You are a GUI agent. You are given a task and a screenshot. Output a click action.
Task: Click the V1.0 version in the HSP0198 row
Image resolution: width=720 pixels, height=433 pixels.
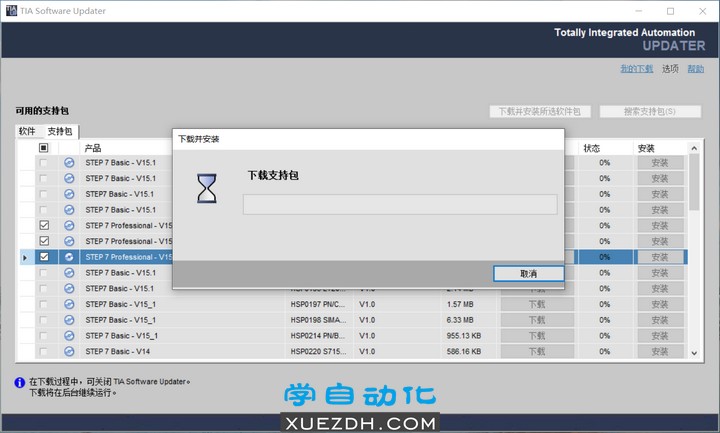pyautogui.click(x=367, y=320)
